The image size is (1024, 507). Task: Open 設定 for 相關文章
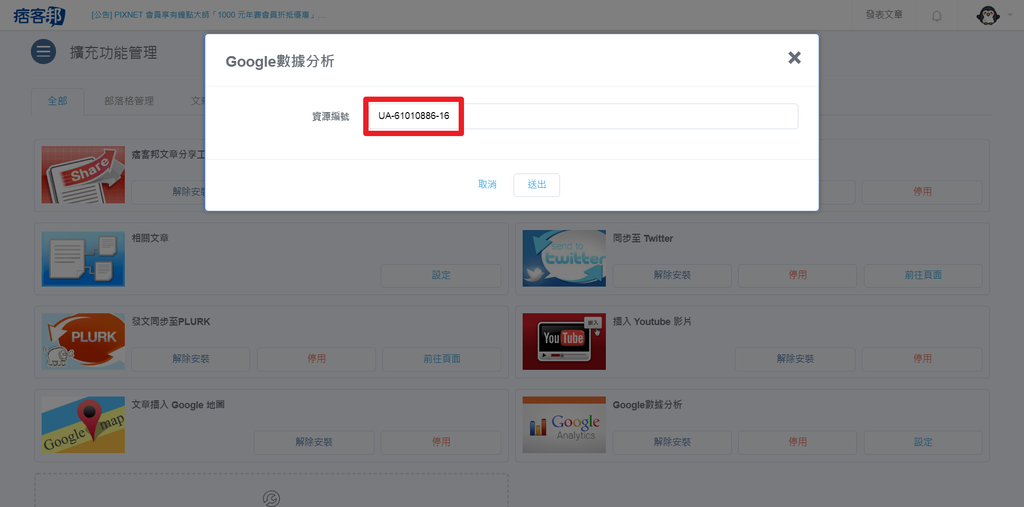click(441, 275)
